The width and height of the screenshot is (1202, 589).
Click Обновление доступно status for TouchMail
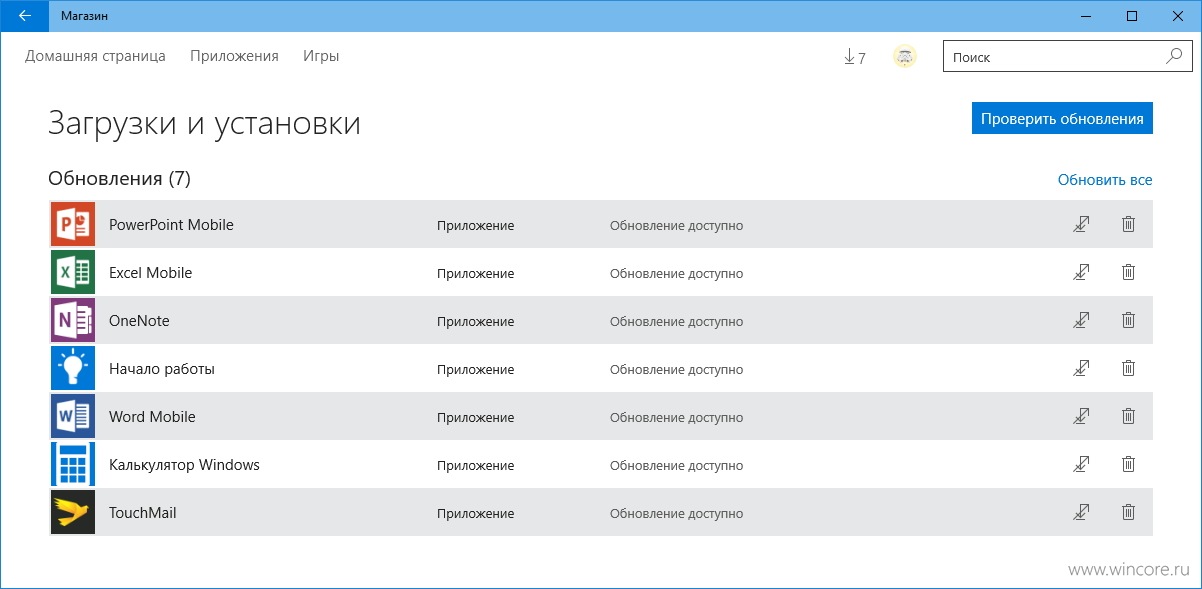coord(676,514)
